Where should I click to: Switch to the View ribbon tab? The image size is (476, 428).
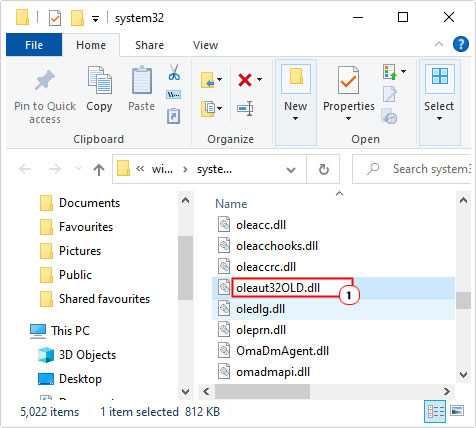point(205,45)
